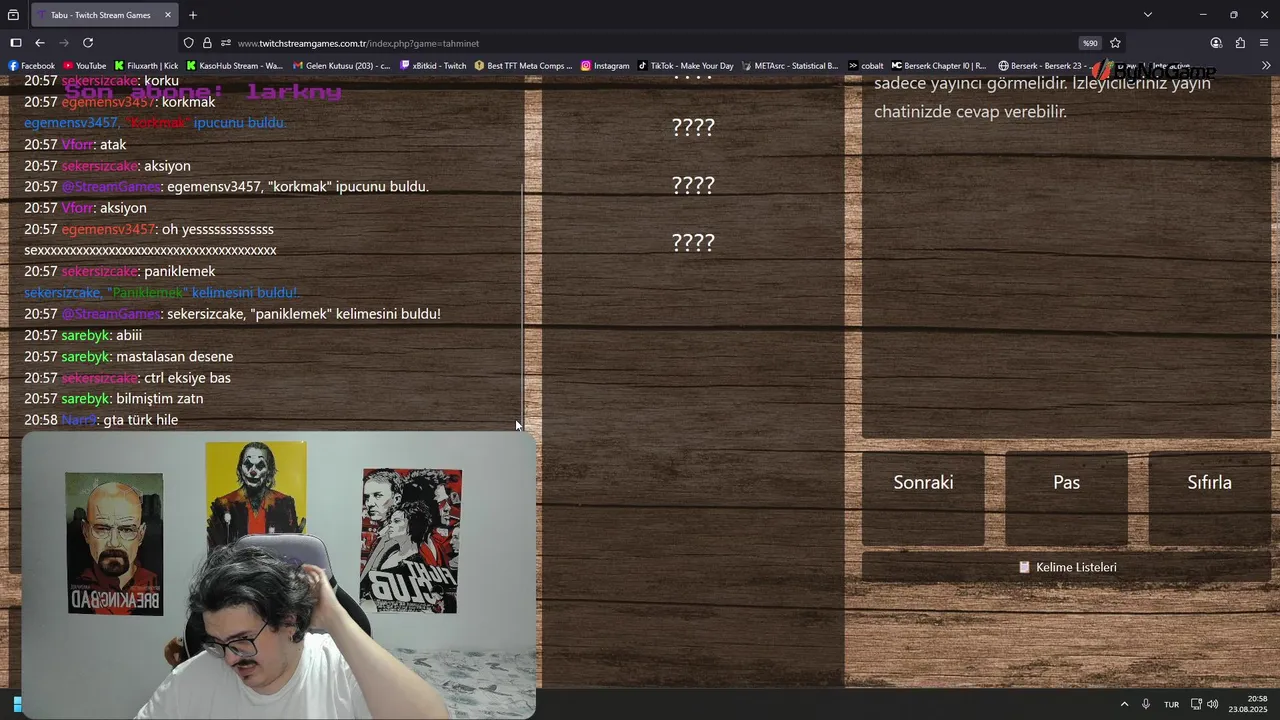Image resolution: width=1280 pixels, height=720 pixels.
Task: Show hidden system tray icons chevron
Action: 1124,704
